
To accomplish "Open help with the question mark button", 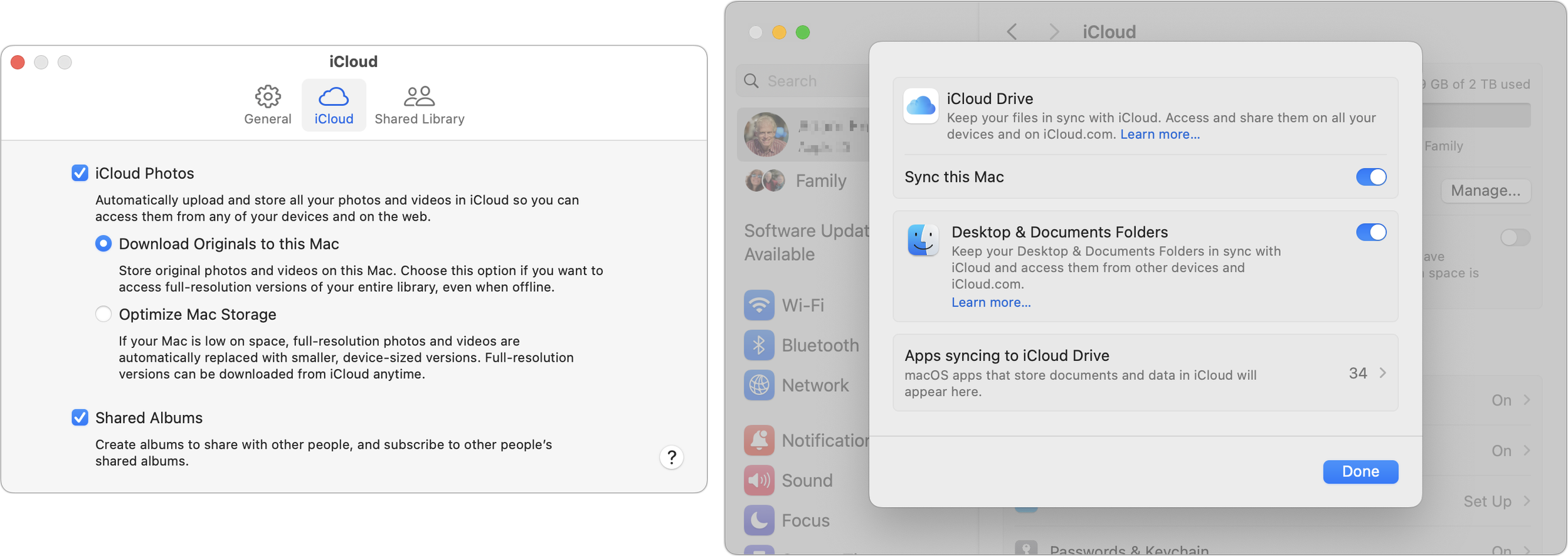I will click(x=671, y=458).
